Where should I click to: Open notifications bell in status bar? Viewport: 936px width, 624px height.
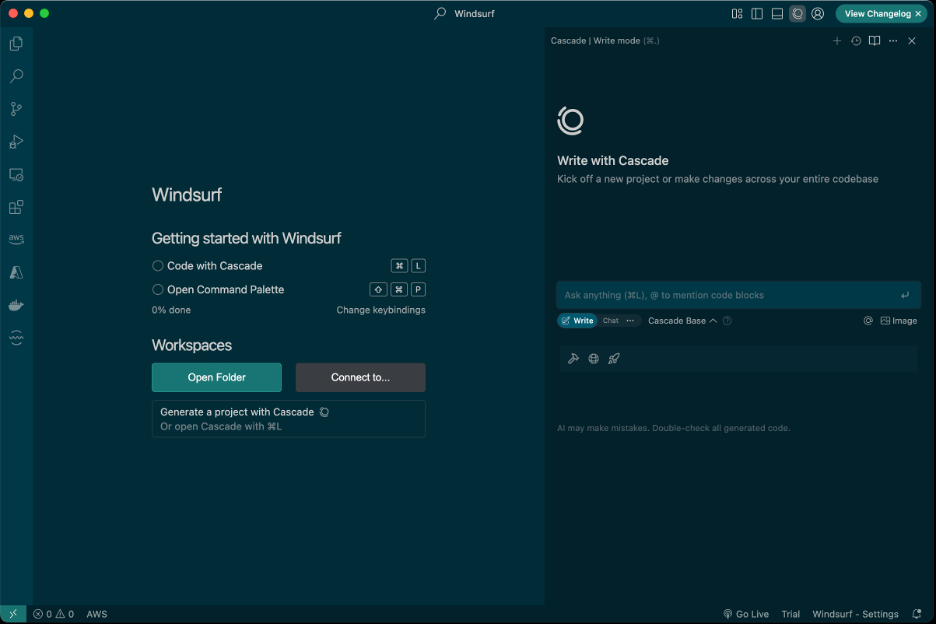917,614
